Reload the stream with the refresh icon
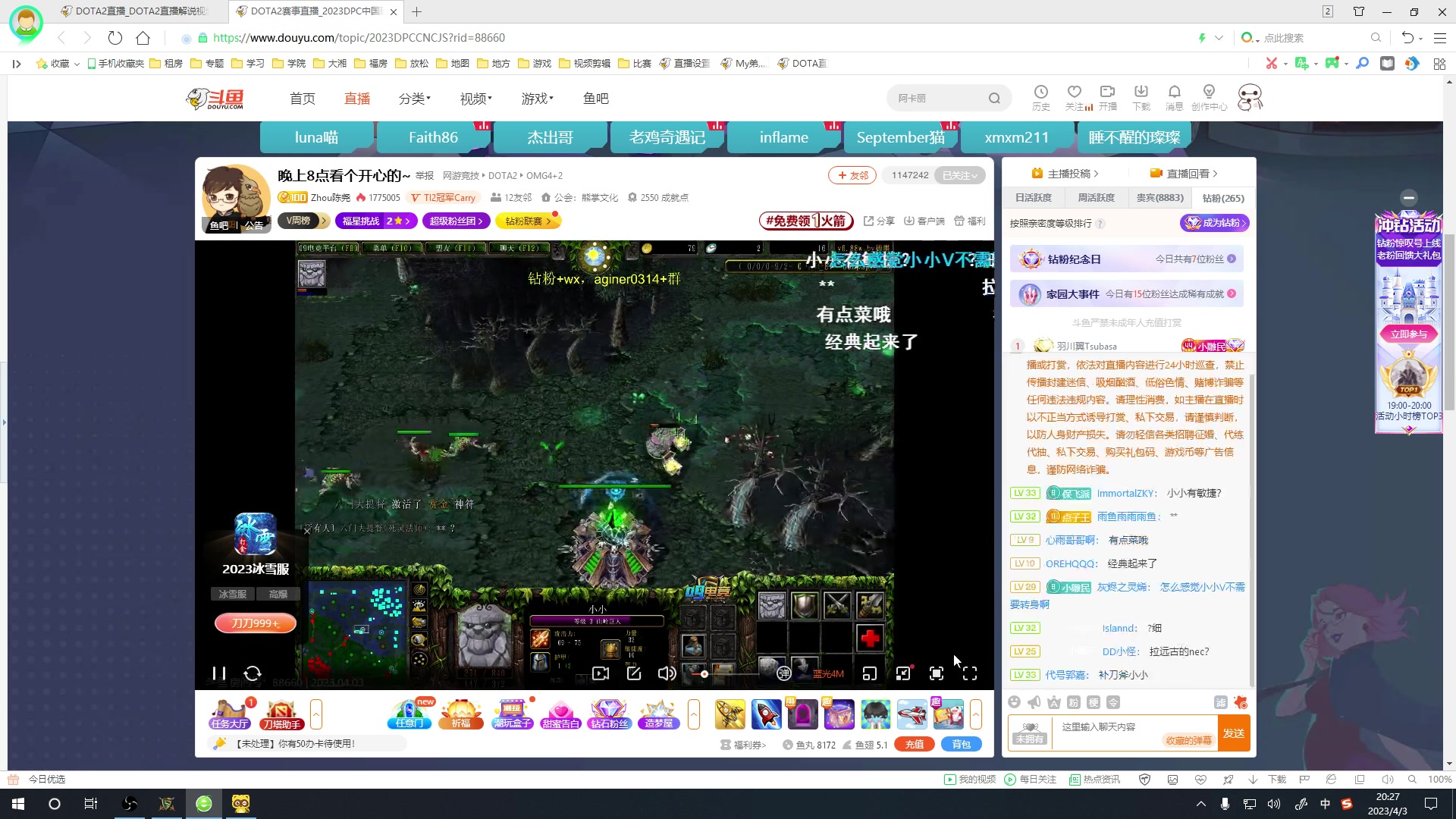Viewport: 1456px width, 819px height. 253,673
